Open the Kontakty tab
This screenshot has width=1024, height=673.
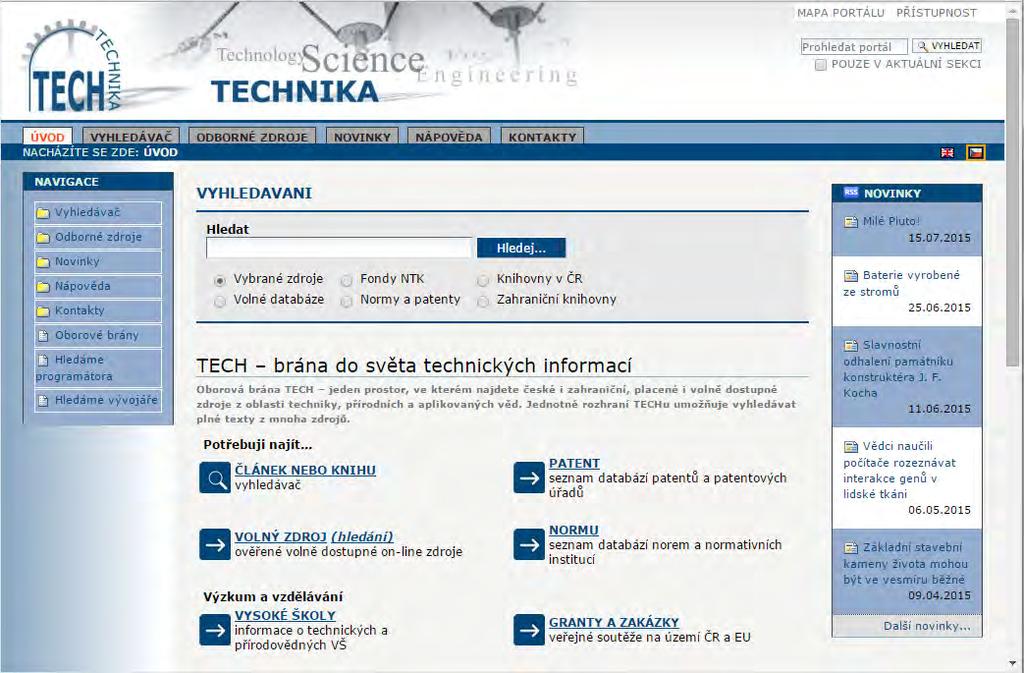[543, 136]
